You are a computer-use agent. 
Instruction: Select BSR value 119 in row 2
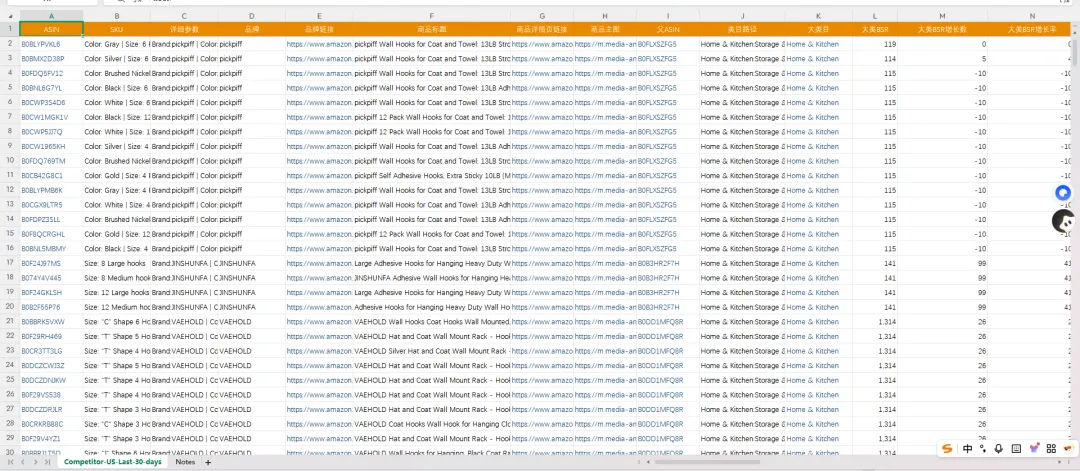pyautogui.click(x=875, y=44)
